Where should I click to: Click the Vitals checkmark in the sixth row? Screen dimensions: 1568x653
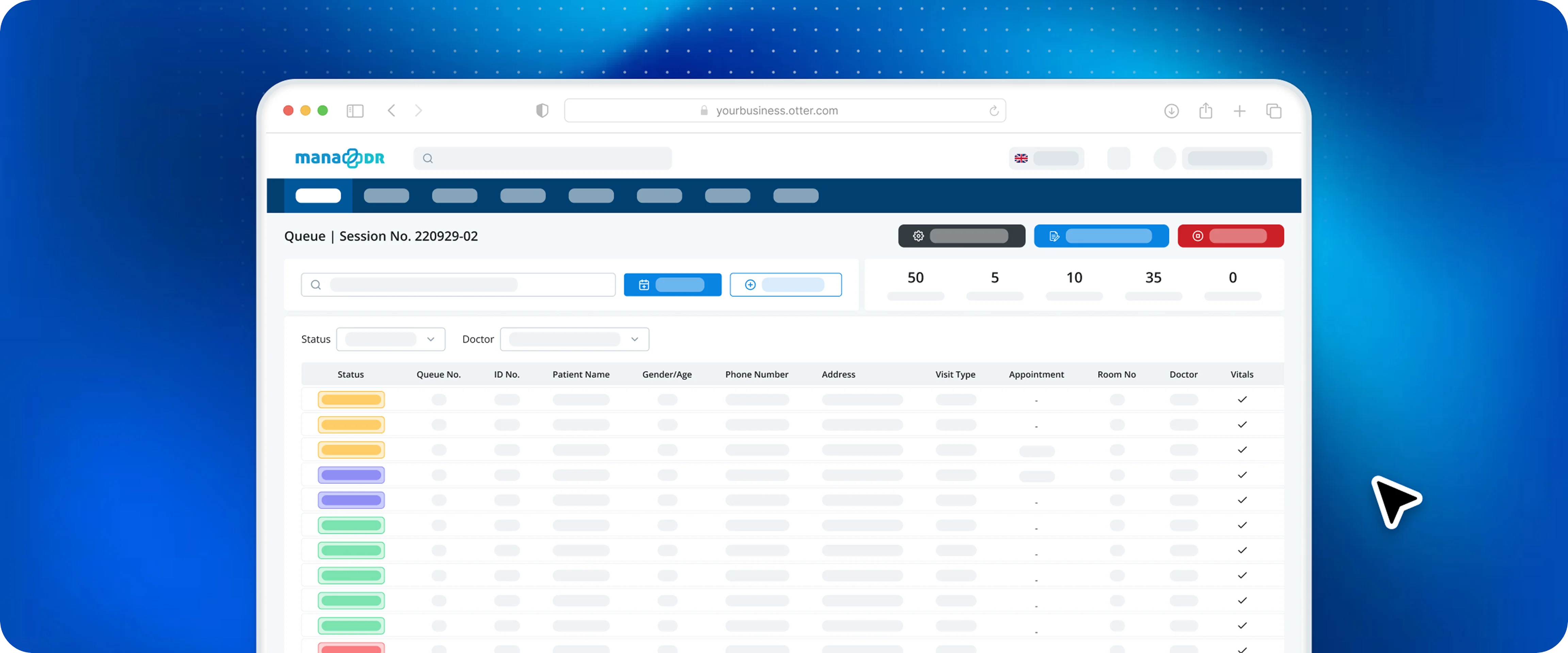click(1242, 525)
